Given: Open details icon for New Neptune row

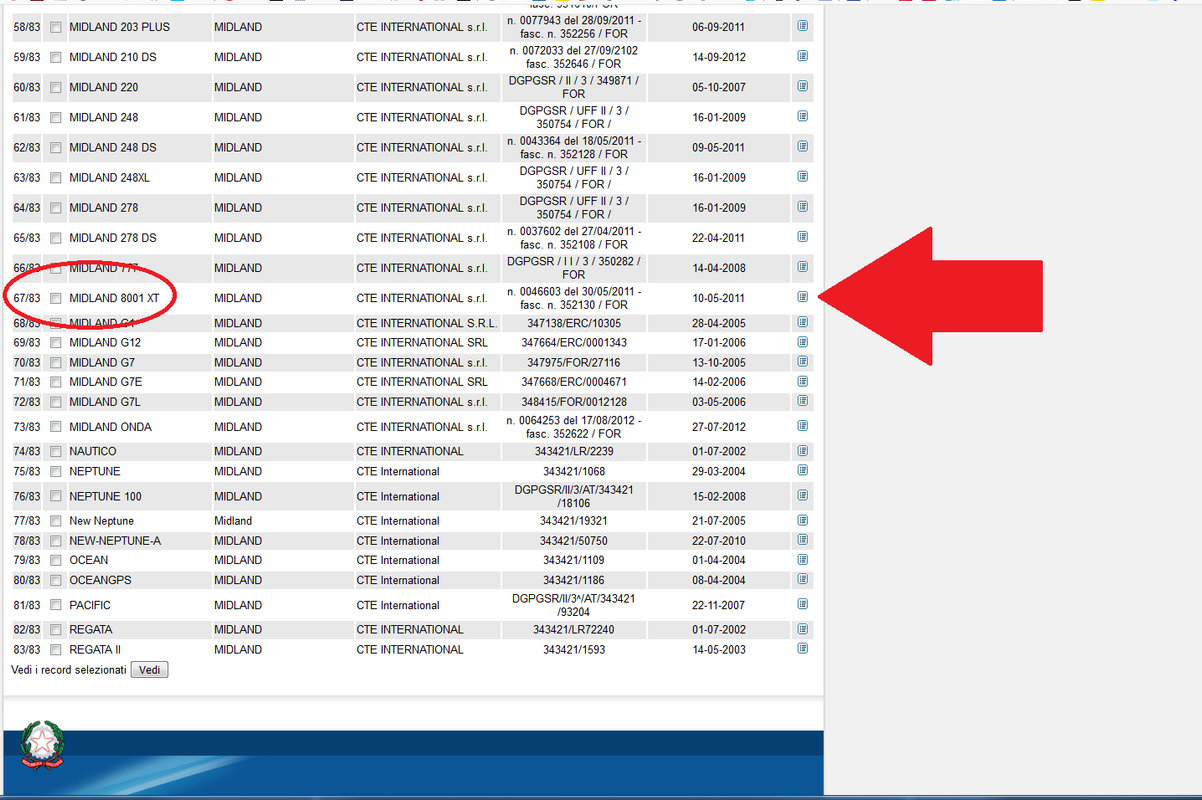Looking at the screenshot, I should (802, 520).
